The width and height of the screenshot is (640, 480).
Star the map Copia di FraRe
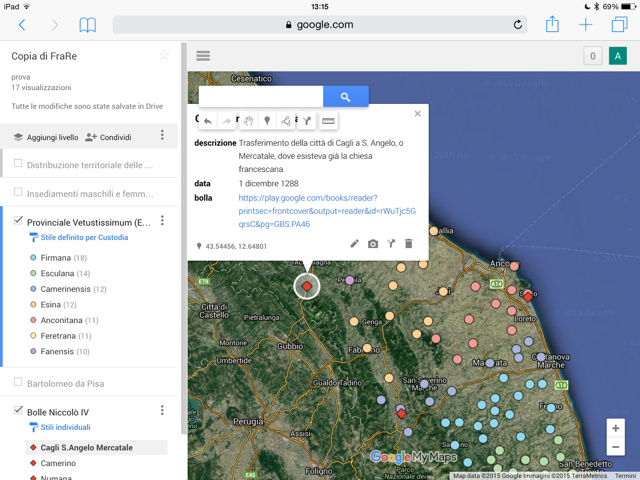click(x=164, y=55)
